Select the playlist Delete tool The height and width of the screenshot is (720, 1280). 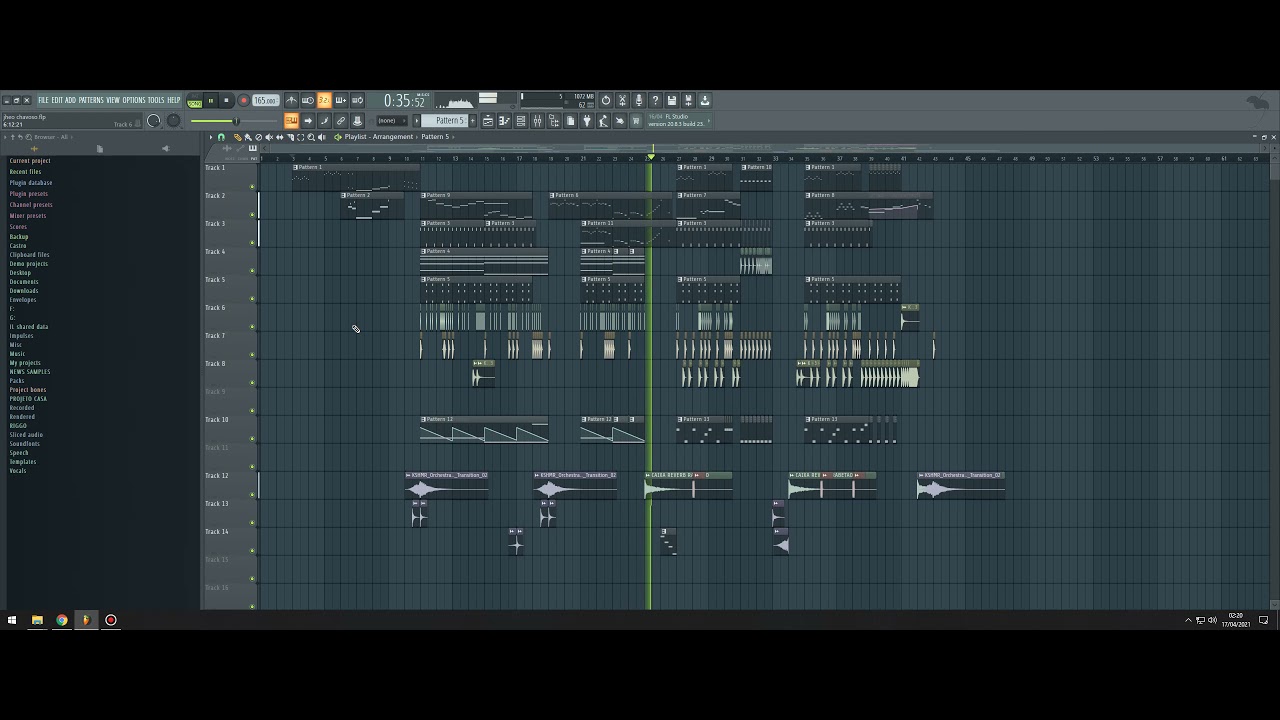tap(258, 137)
